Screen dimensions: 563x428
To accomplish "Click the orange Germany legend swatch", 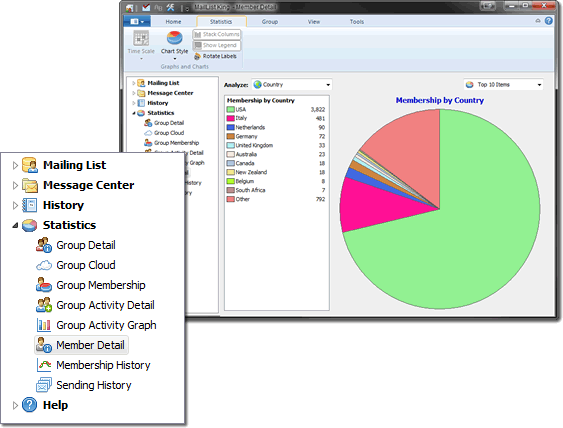I will point(231,136).
